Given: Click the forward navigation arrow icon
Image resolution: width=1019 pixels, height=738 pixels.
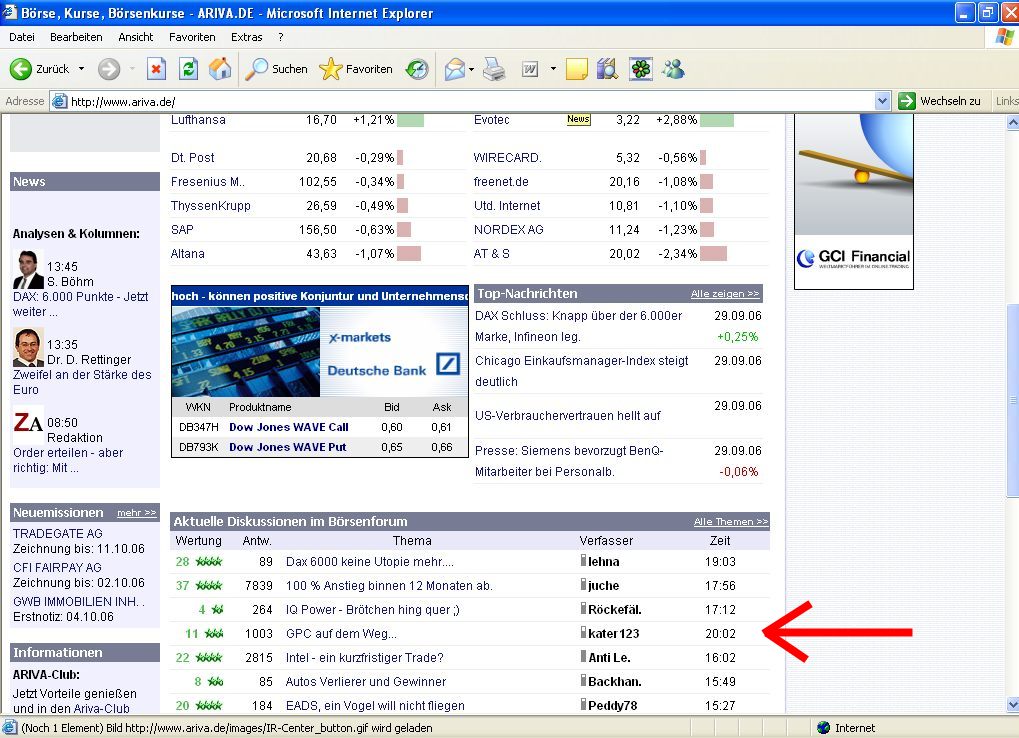Looking at the screenshot, I should tap(109, 69).
